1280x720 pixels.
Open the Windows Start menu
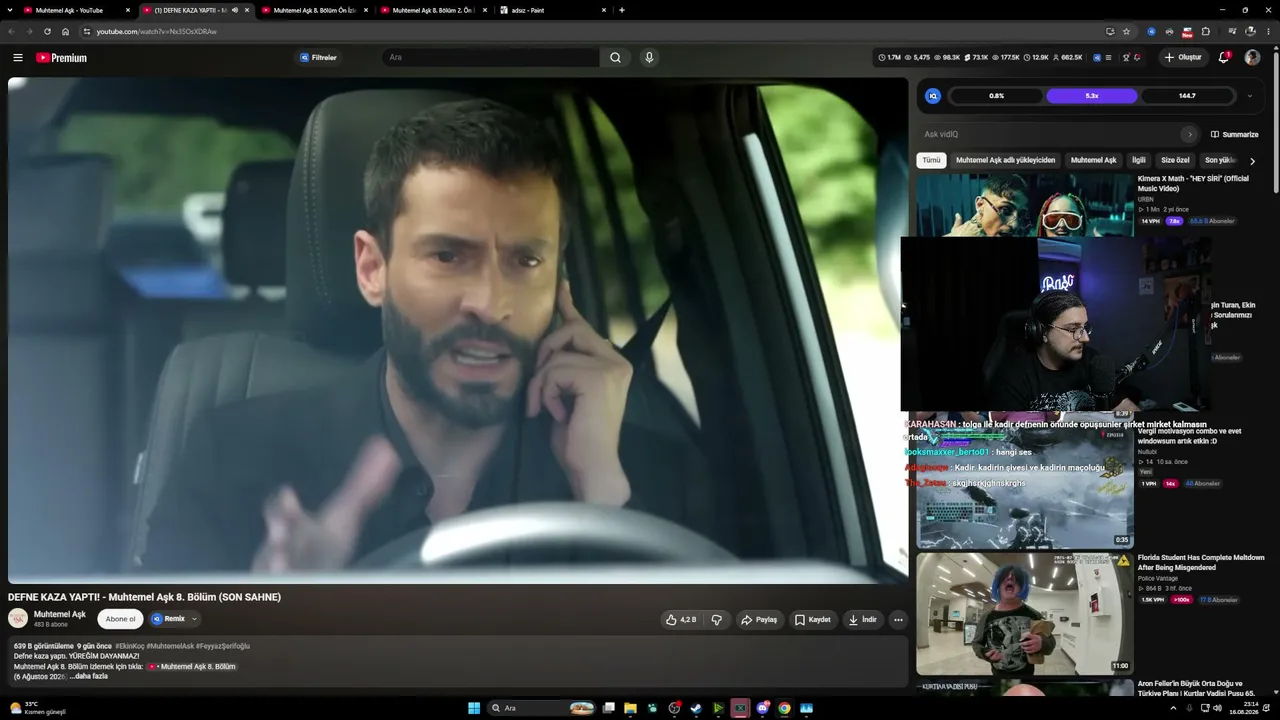pos(474,708)
